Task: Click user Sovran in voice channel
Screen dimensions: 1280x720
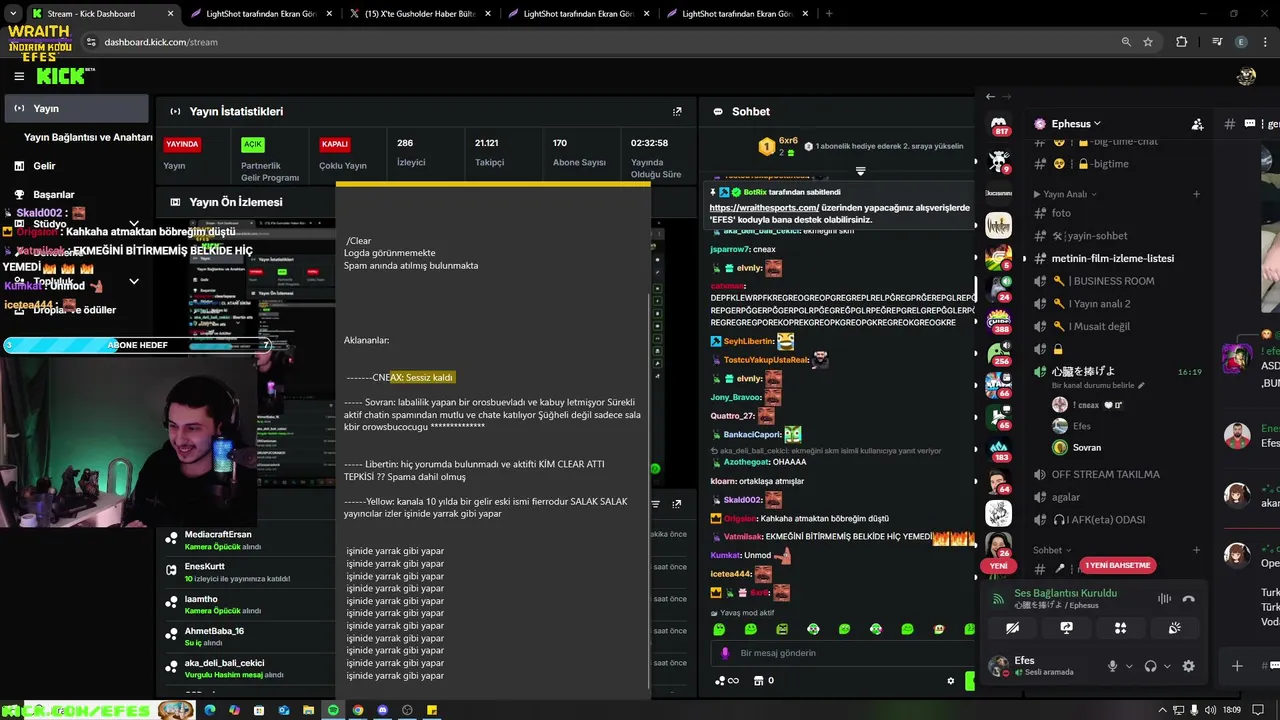Action: 1086,448
